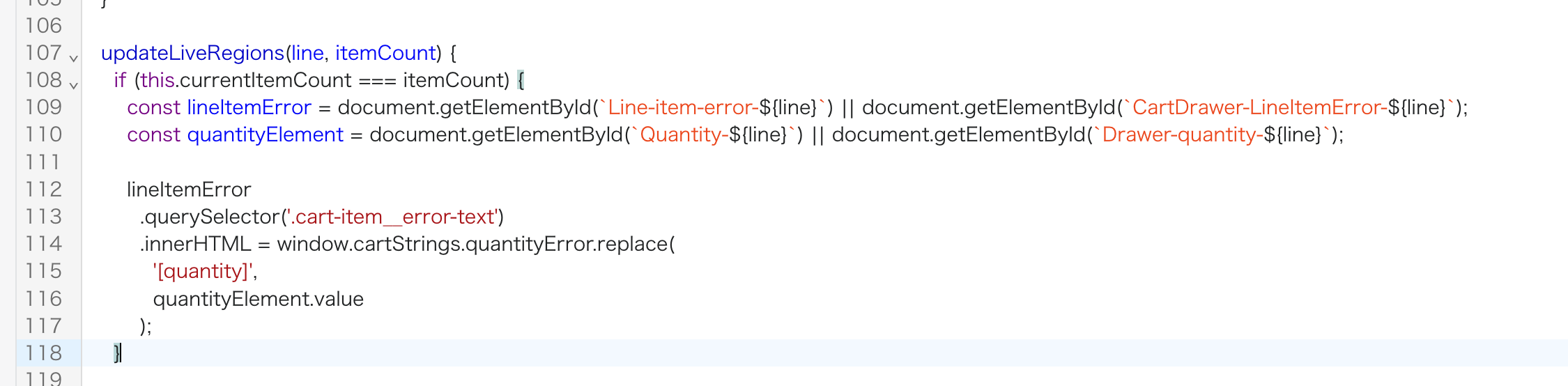Click line number 109 in the gutter
The width and height of the screenshot is (1568, 386).
coord(43,107)
